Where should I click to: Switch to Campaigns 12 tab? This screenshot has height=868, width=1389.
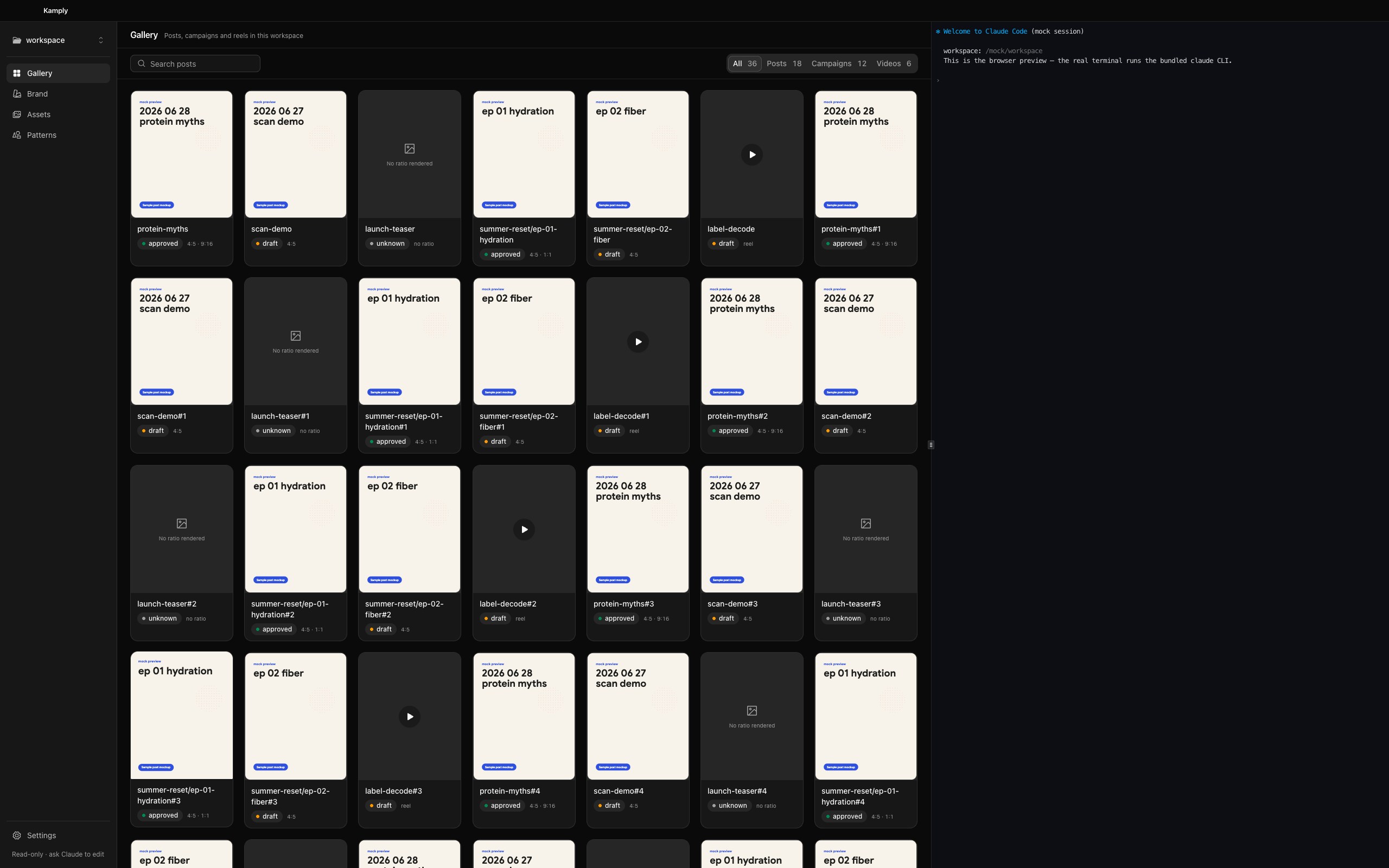(839, 63)
